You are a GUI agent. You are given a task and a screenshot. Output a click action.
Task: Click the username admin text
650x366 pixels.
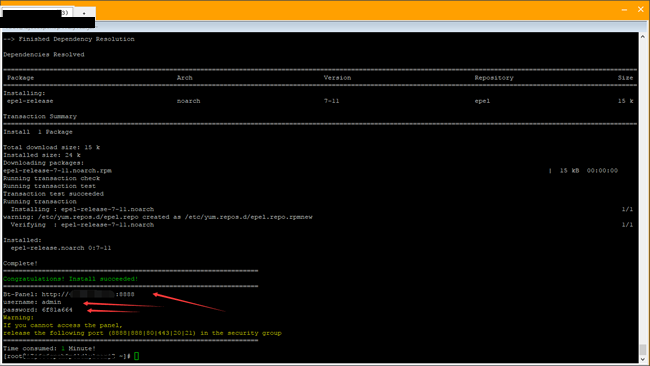51,302
